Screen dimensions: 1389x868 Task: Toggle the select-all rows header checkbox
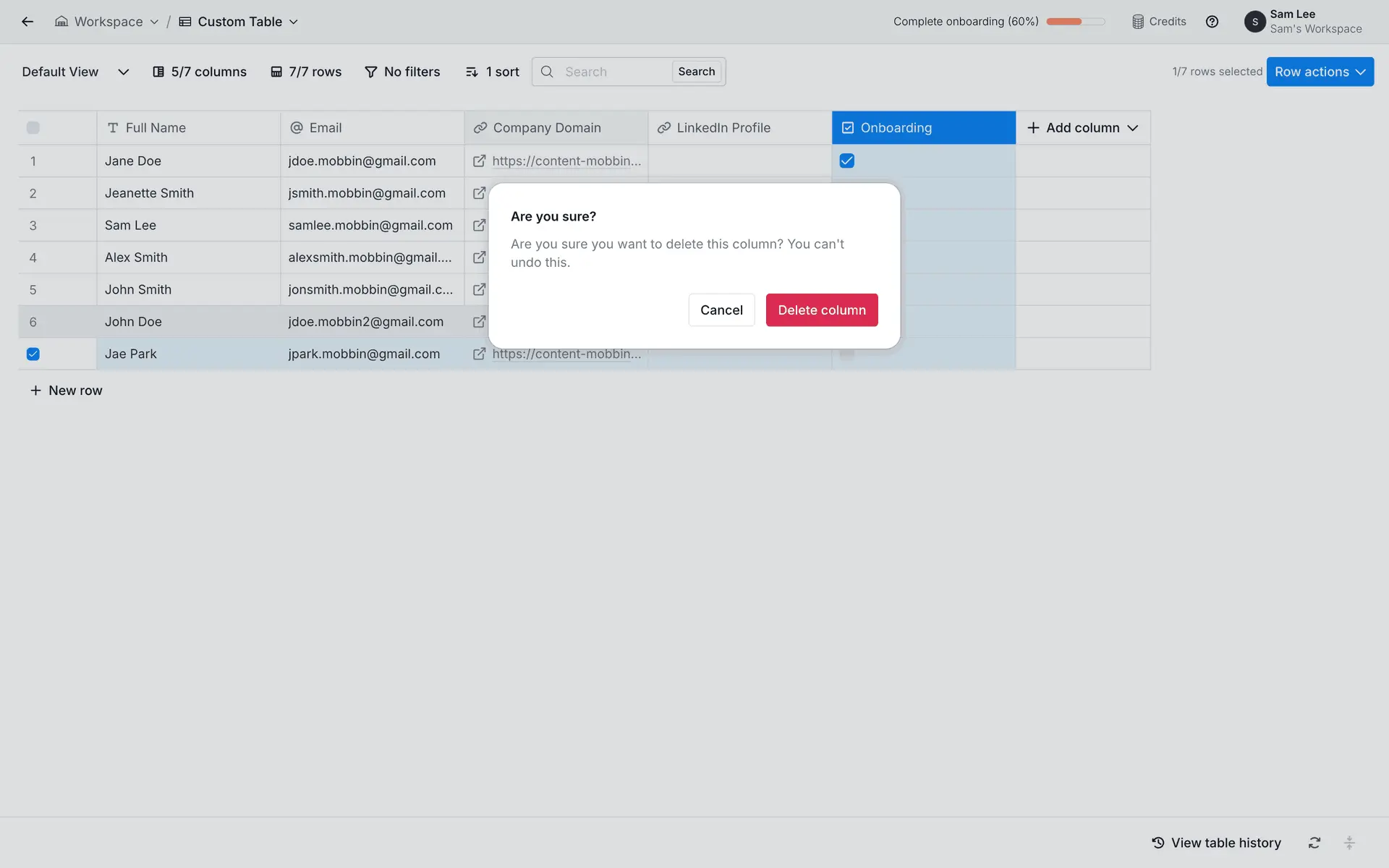pyautogui.click(x=33, y=128)
